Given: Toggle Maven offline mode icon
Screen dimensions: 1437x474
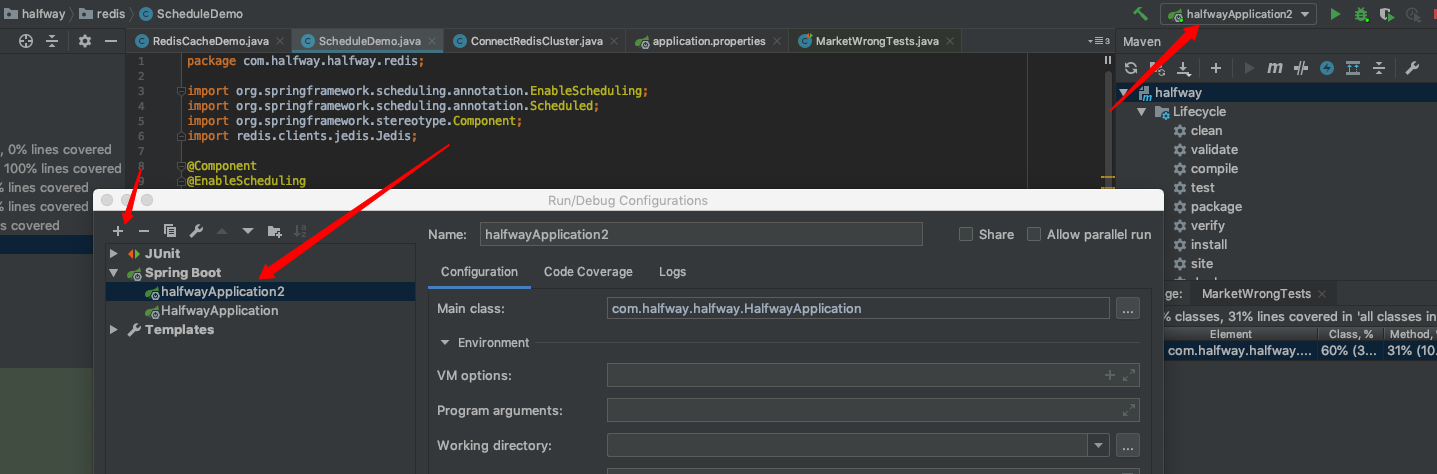Looking at the screenshot, I should tap(1300, 68).
